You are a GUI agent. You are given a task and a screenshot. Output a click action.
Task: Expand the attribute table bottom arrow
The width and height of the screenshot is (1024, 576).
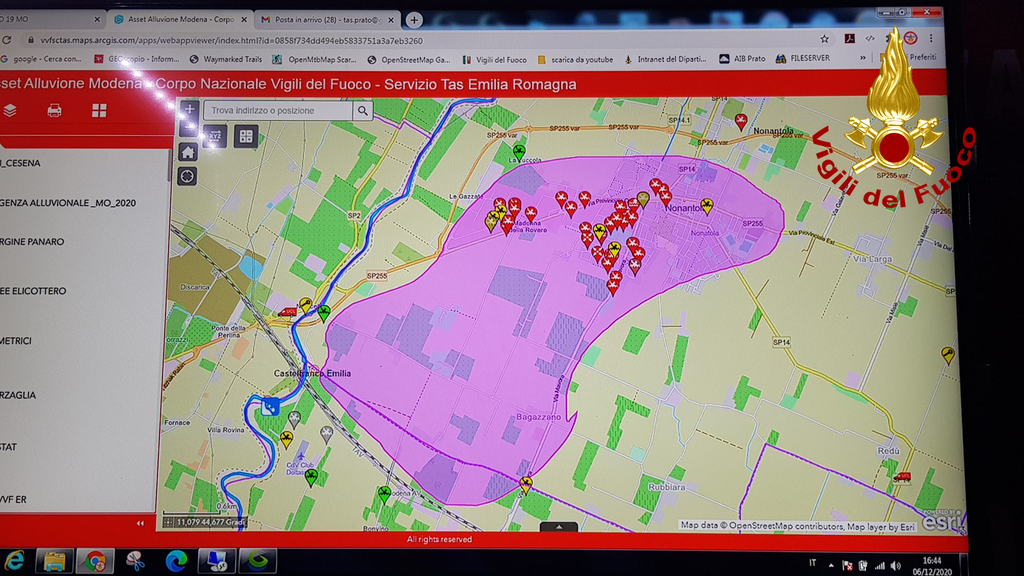click(x=558, y=527)
